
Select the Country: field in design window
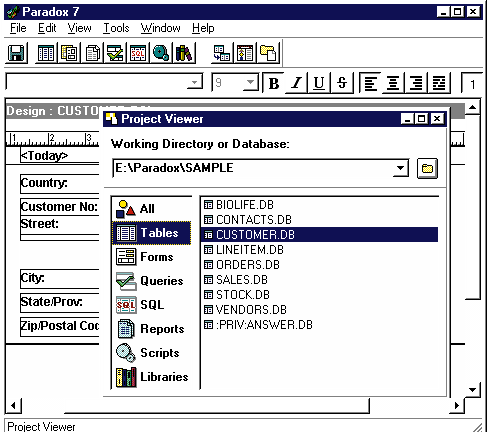60,184
